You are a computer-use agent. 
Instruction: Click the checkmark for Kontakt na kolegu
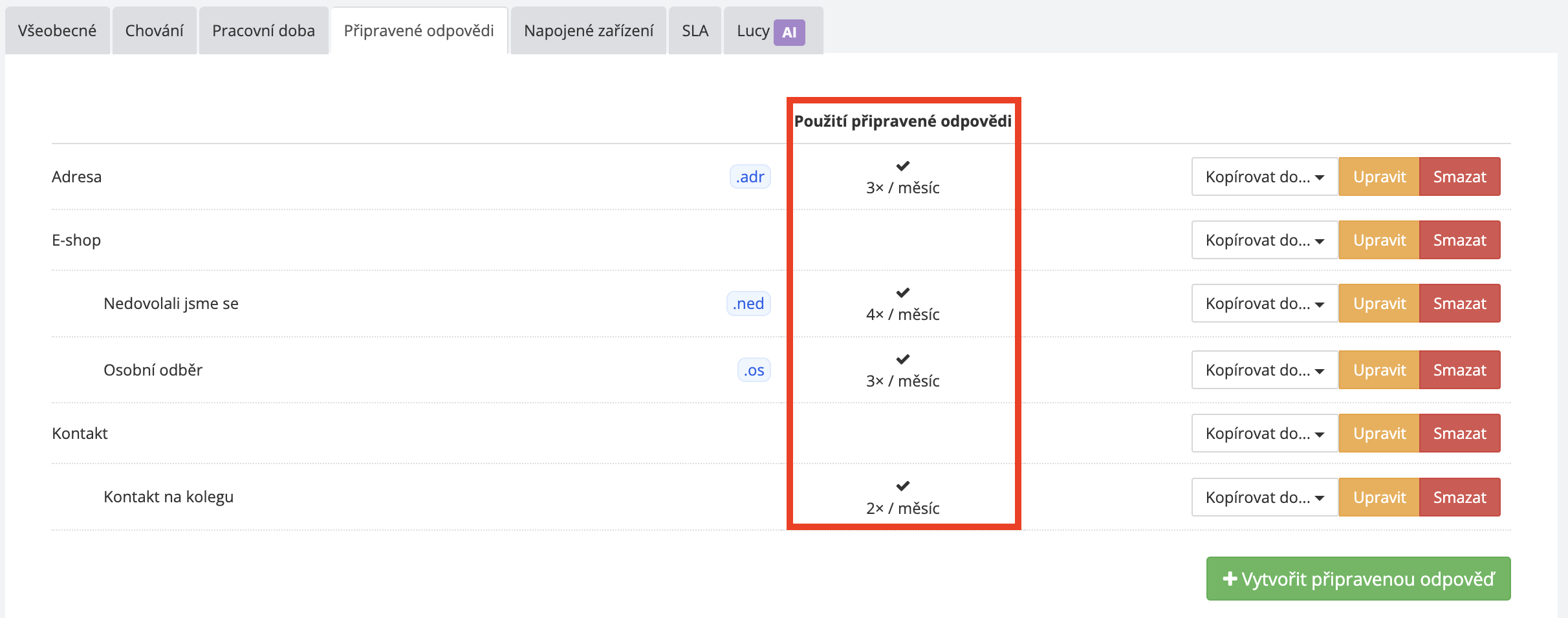(903, 486)
